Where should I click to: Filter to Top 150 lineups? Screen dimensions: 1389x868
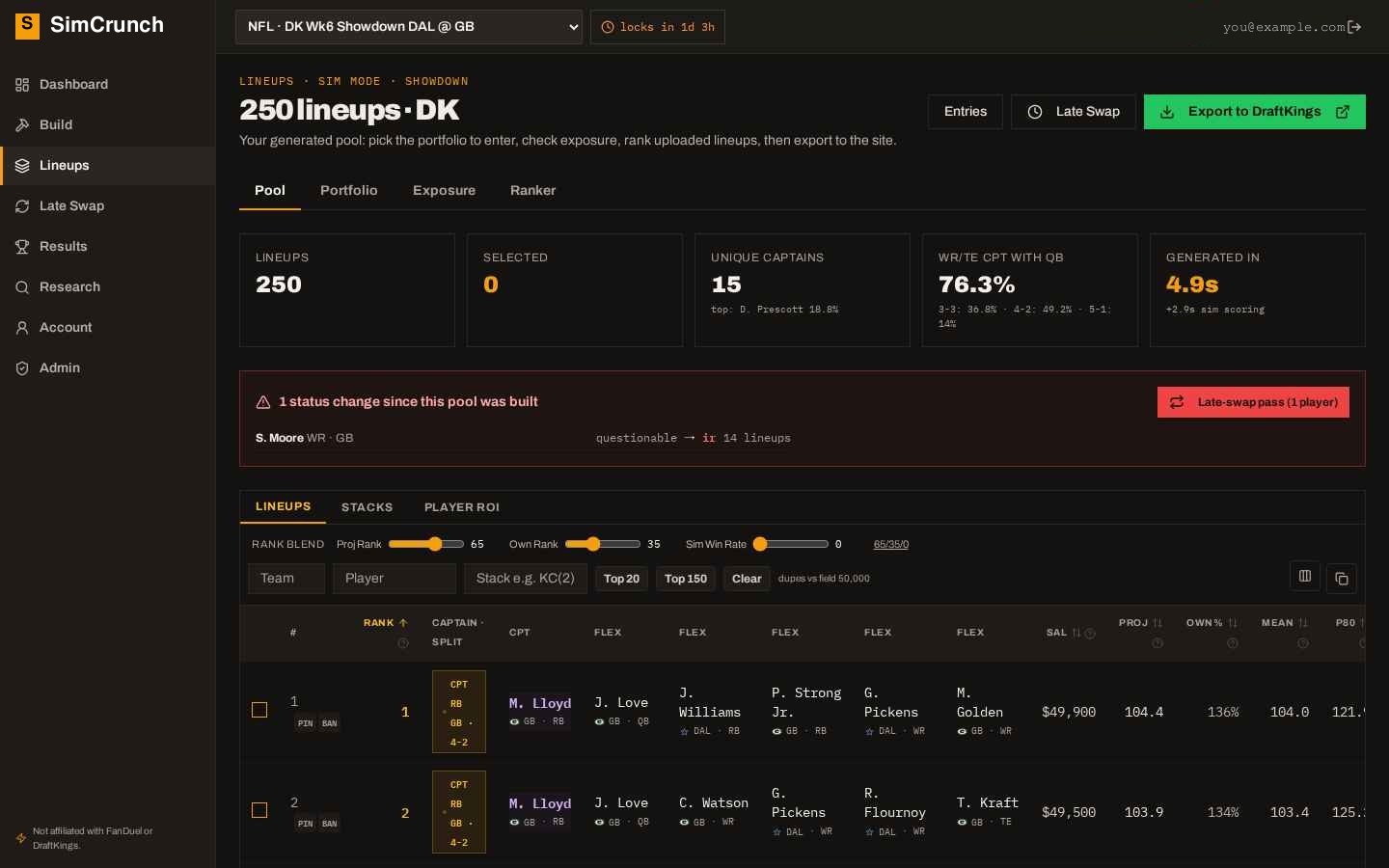[686, 579]
